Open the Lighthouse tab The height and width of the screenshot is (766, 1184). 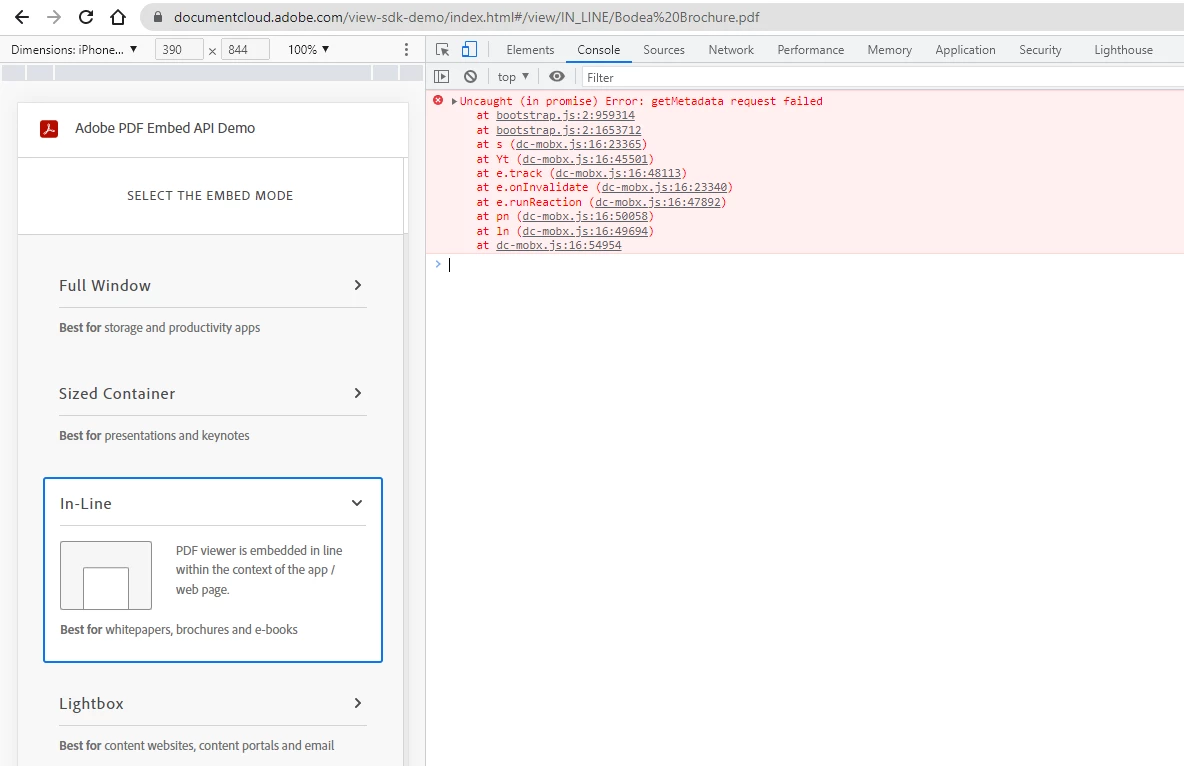1124,50
